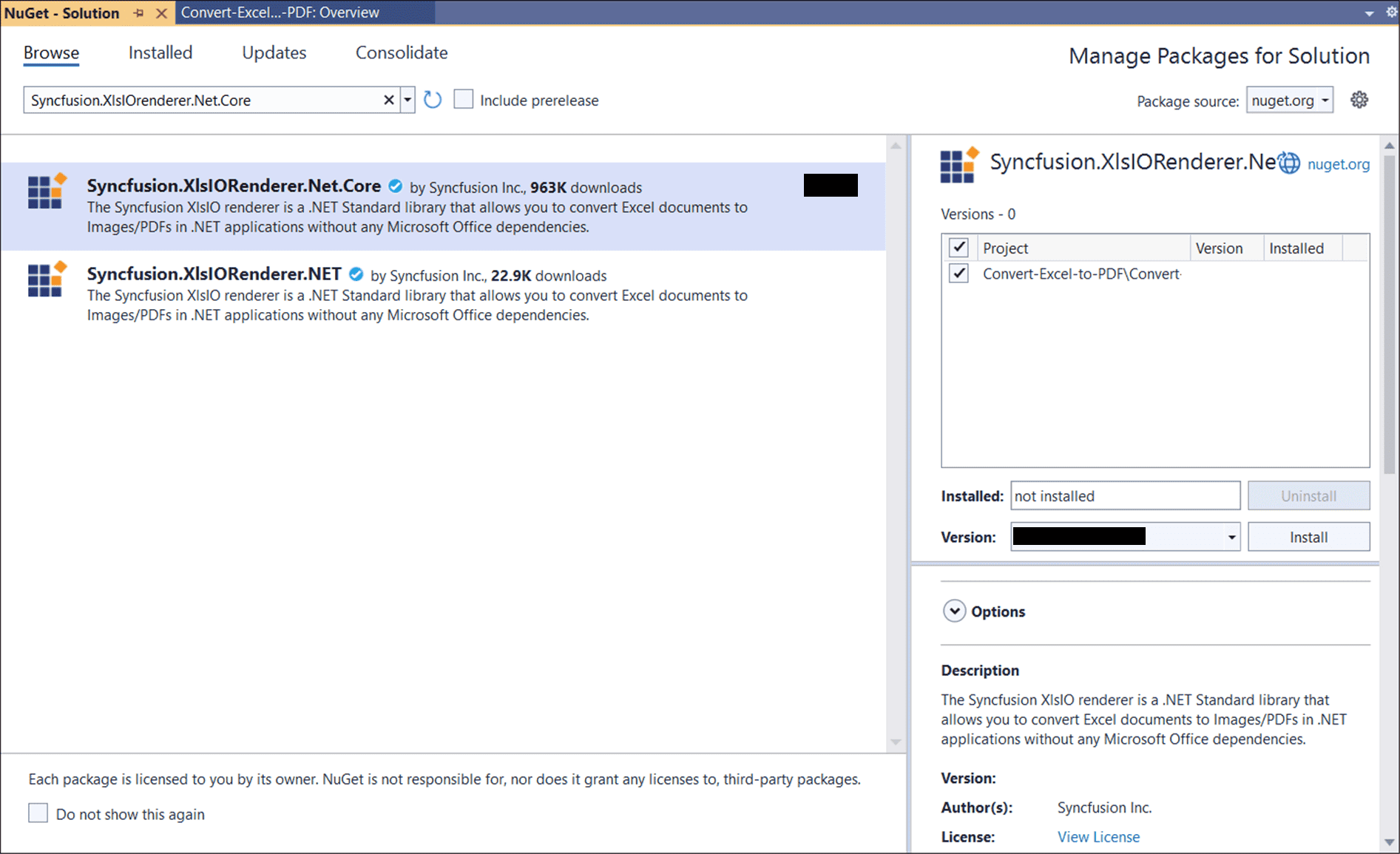Click the refresh search results icon
This screenshot has height=854, width=1400.
[433, 100]
